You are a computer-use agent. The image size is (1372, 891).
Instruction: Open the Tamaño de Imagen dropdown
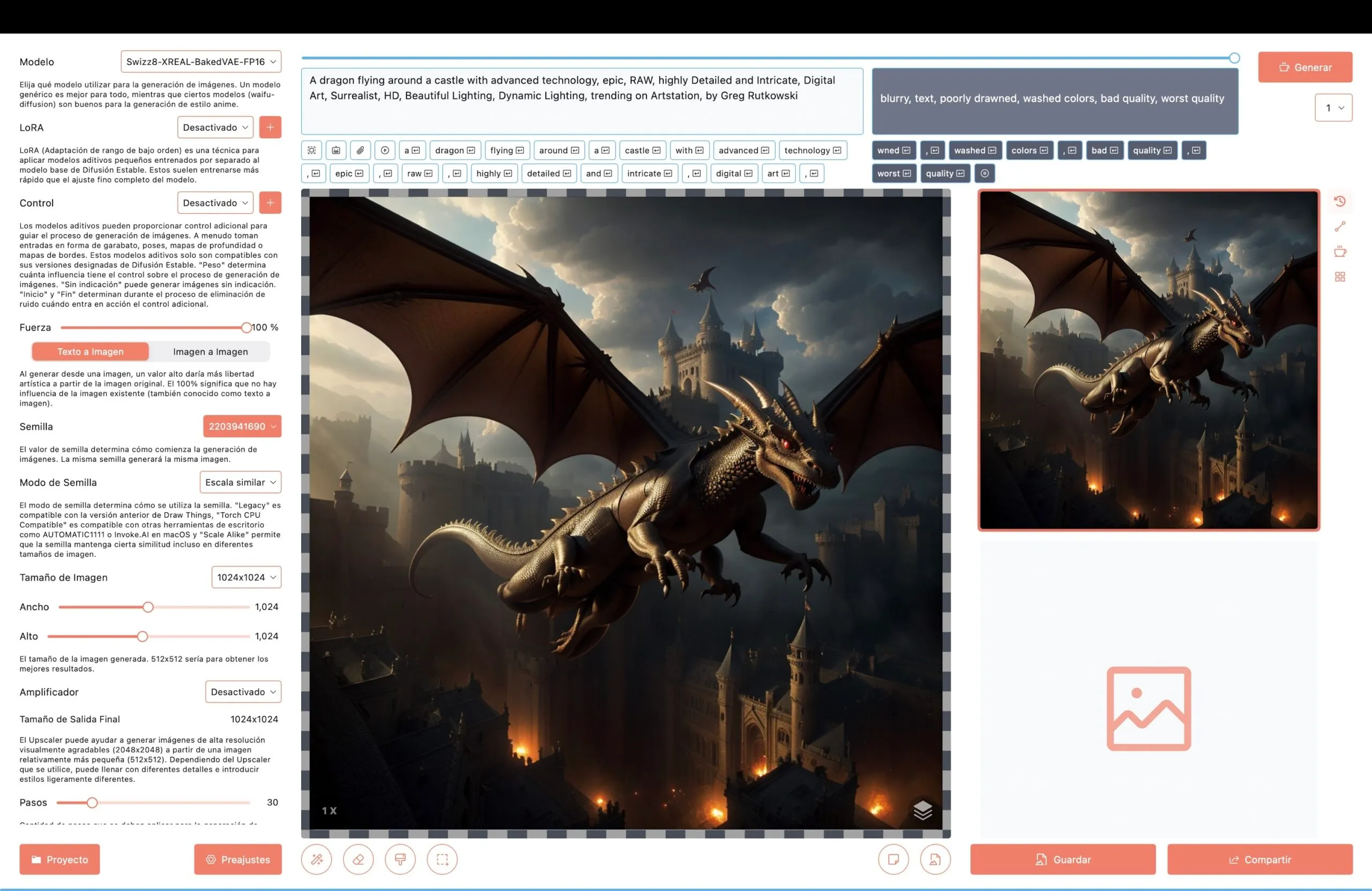click(x=246, y=578)
